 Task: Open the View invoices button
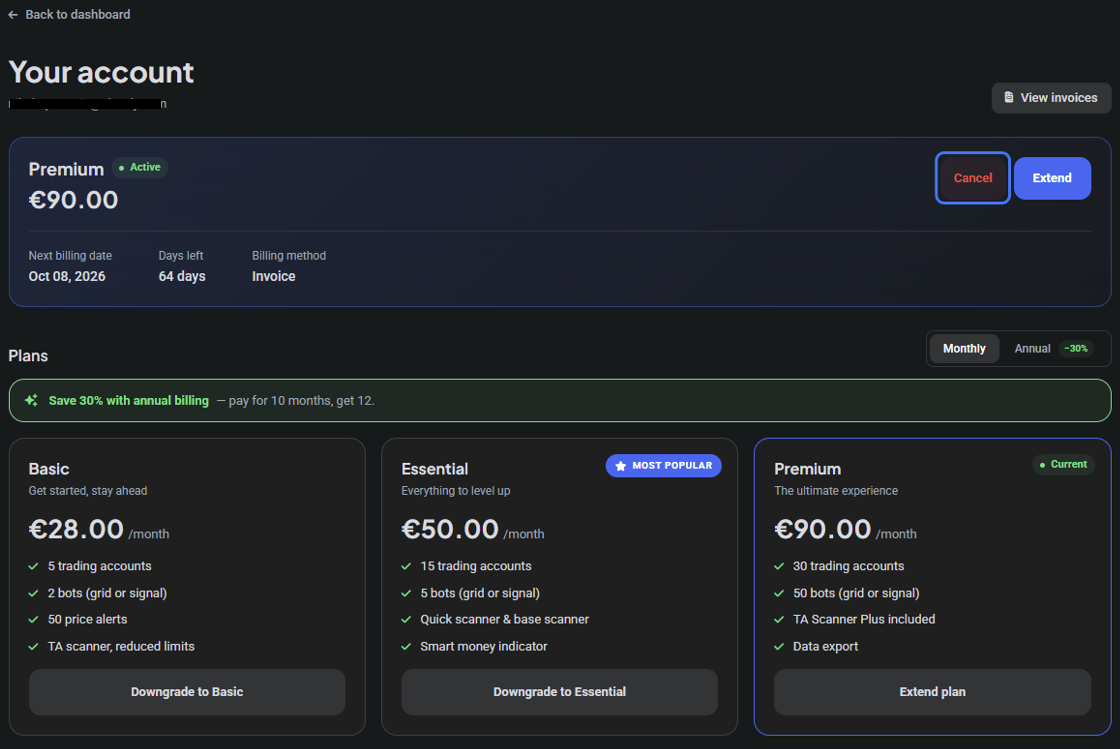[x=1051, y=98]
